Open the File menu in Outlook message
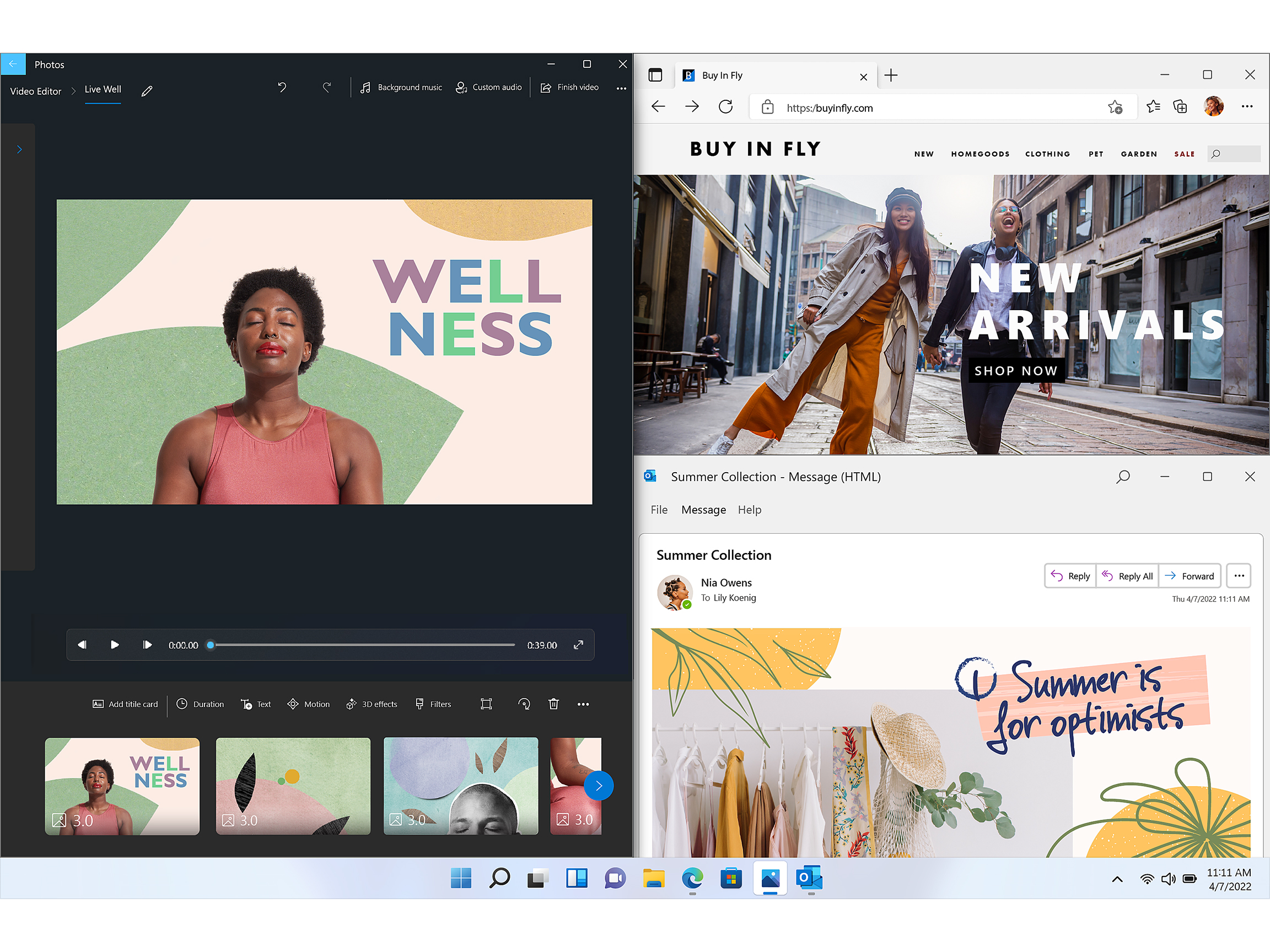 (x=659, y=510)
